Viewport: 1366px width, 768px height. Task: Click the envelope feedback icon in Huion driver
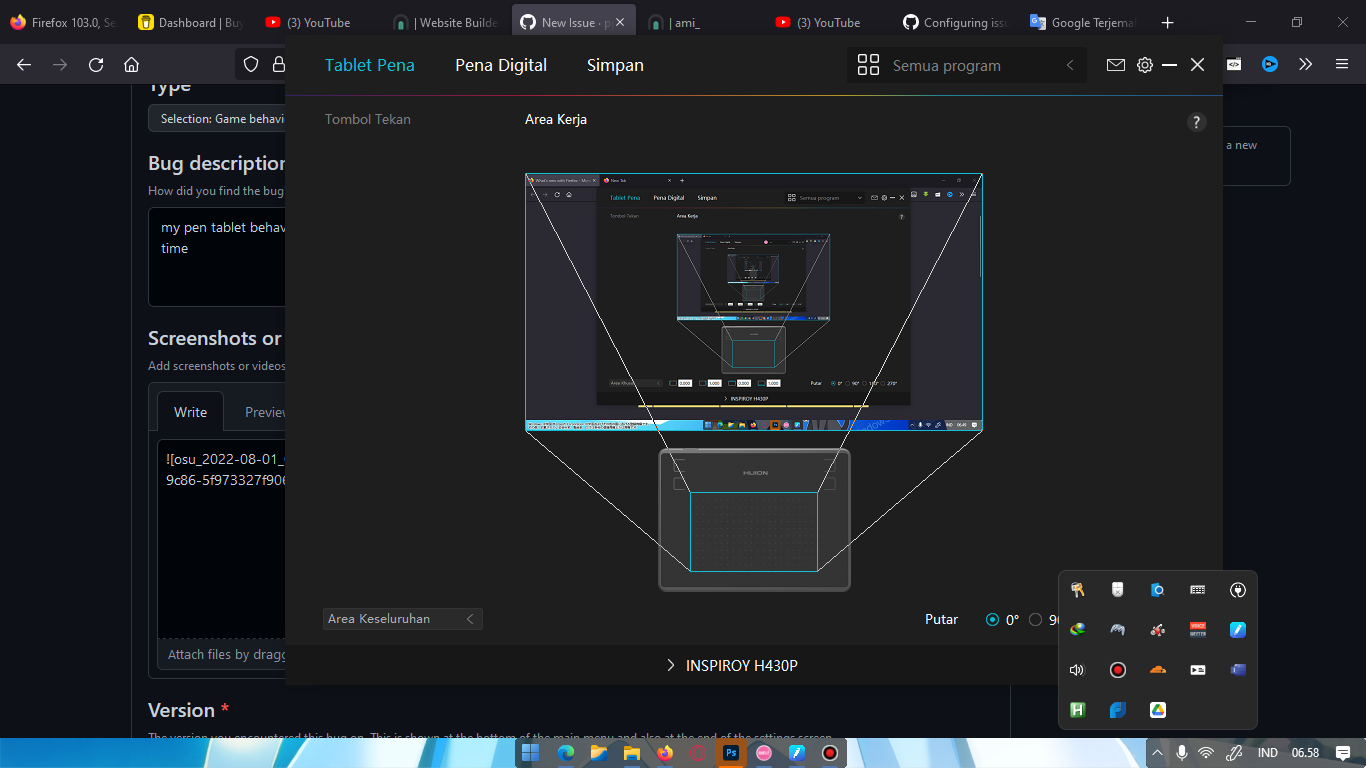tap(1115, 64)
